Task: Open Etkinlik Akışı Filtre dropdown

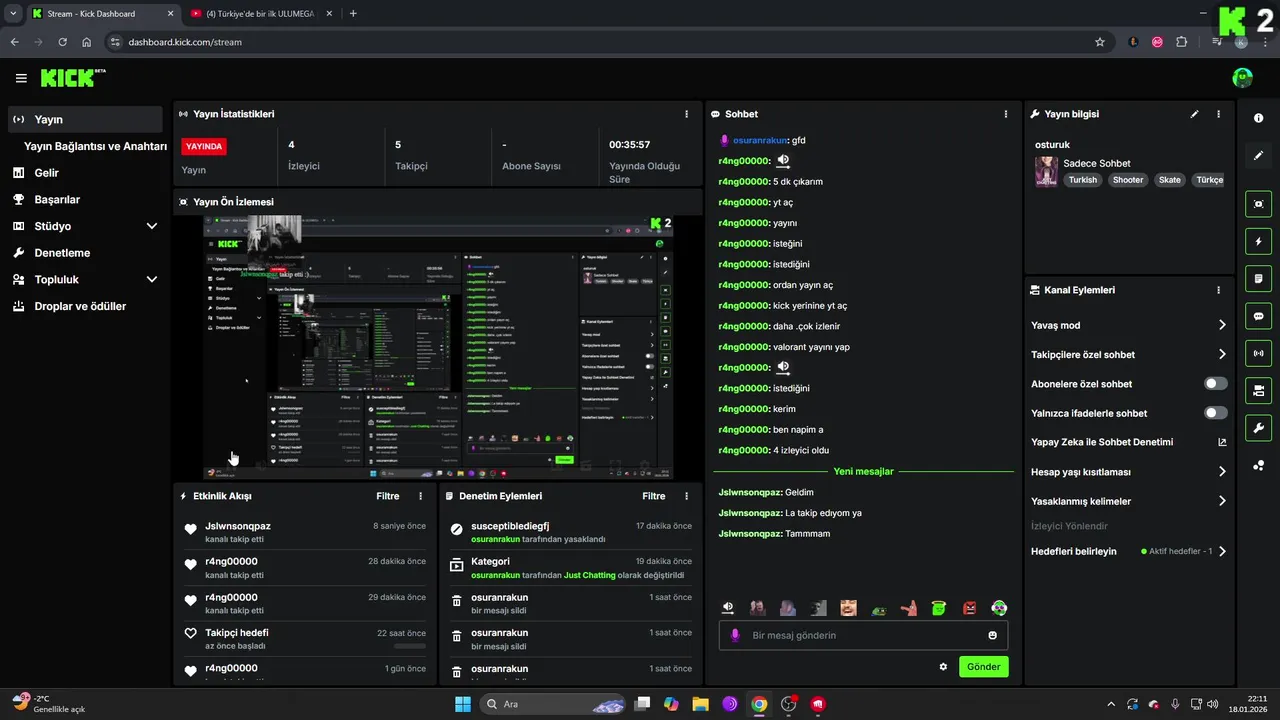Action: pos(387,496)
